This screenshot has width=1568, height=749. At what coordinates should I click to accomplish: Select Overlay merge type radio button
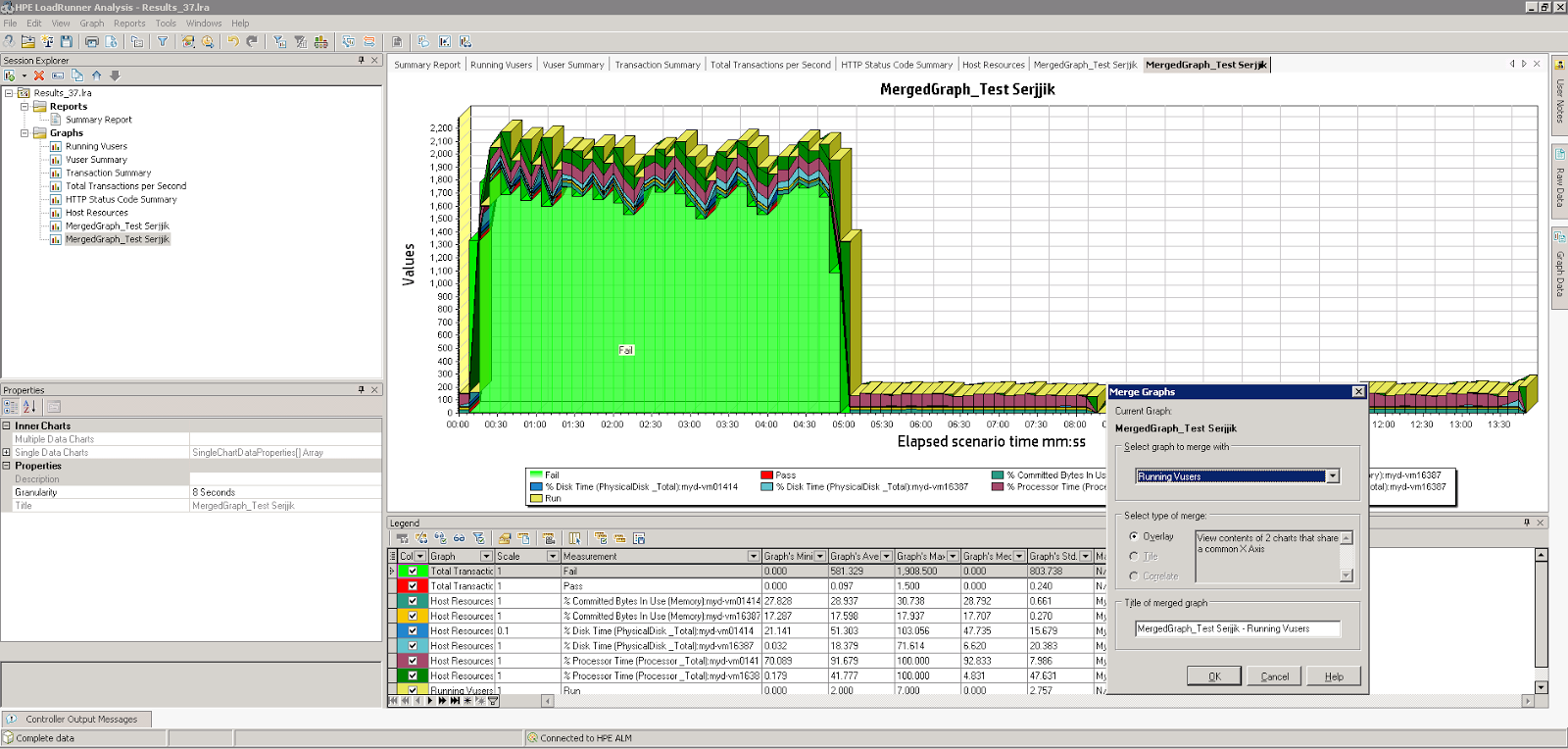(x=1134, y=536)
